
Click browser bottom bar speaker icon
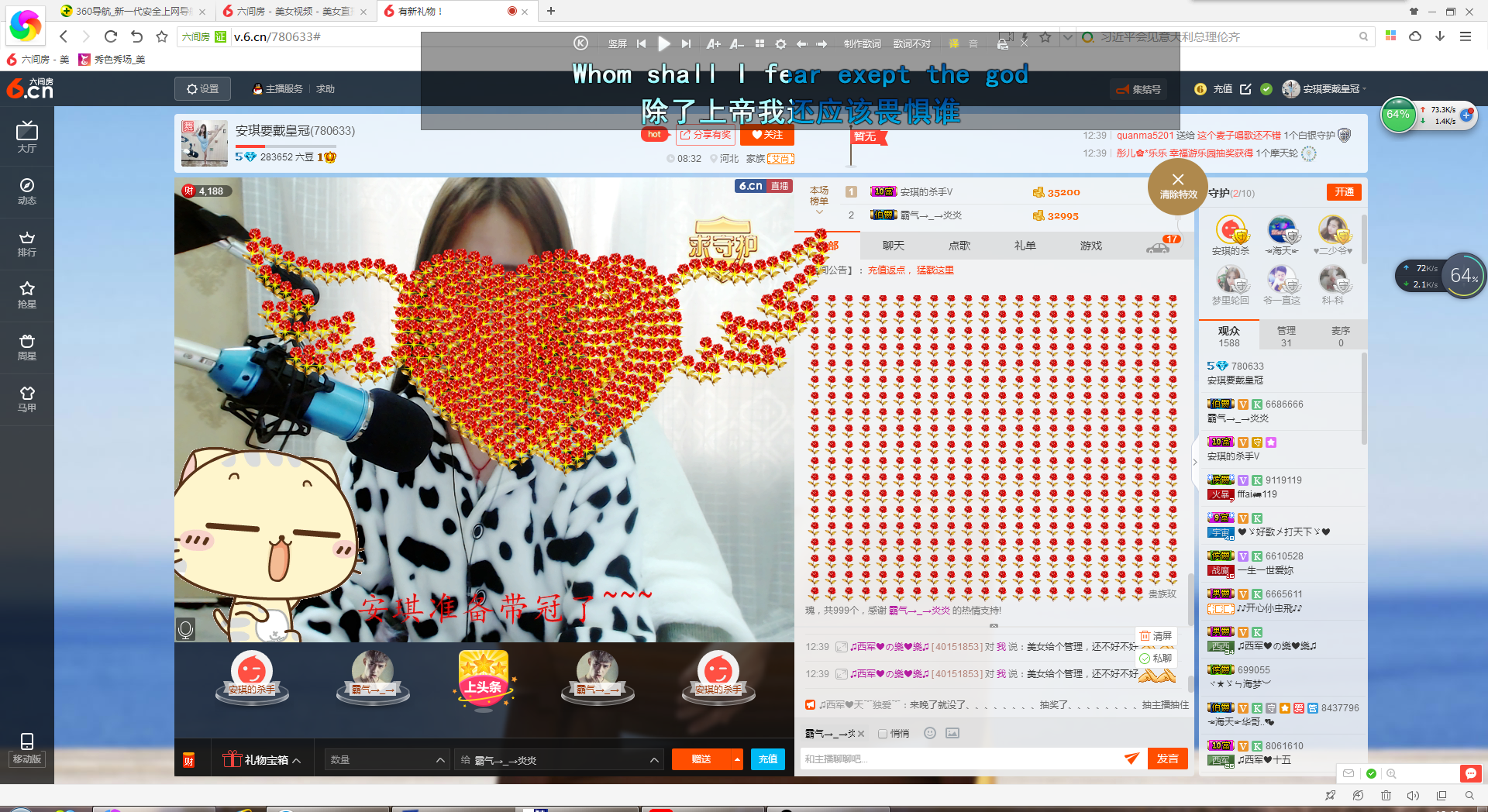coord(1413,796)
